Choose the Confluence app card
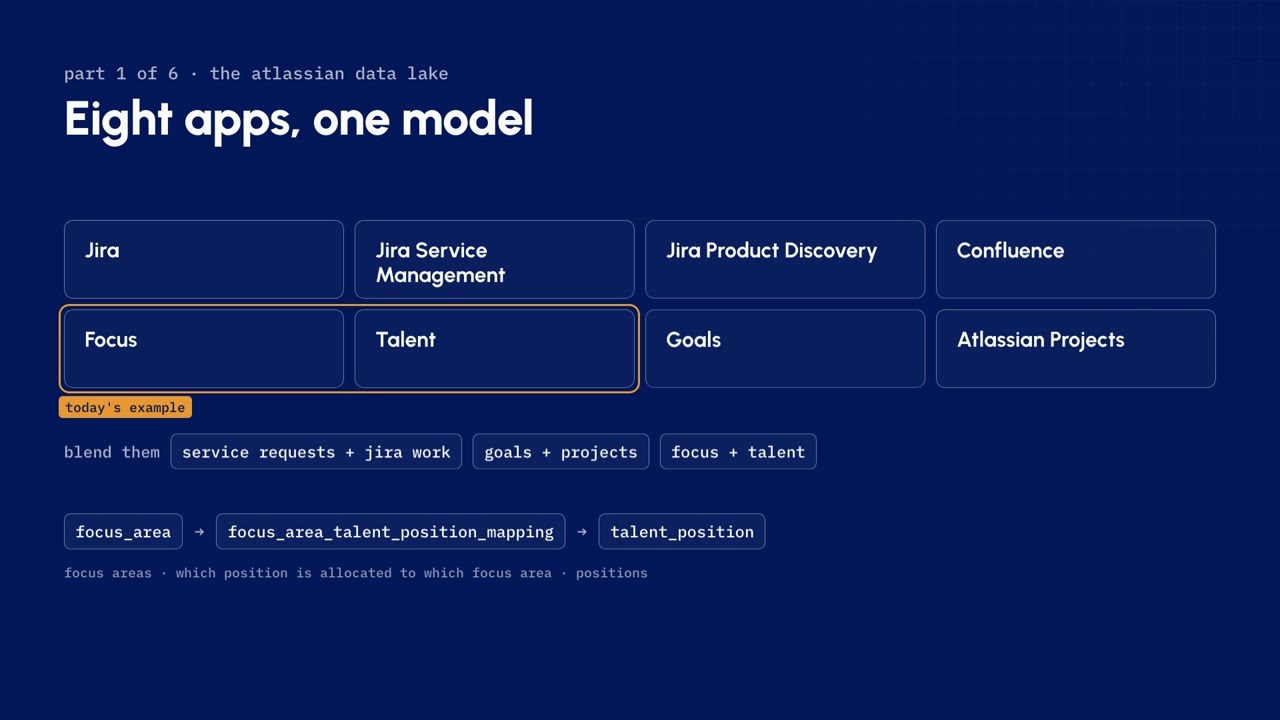The image size is (1280, 720). 1076,259
